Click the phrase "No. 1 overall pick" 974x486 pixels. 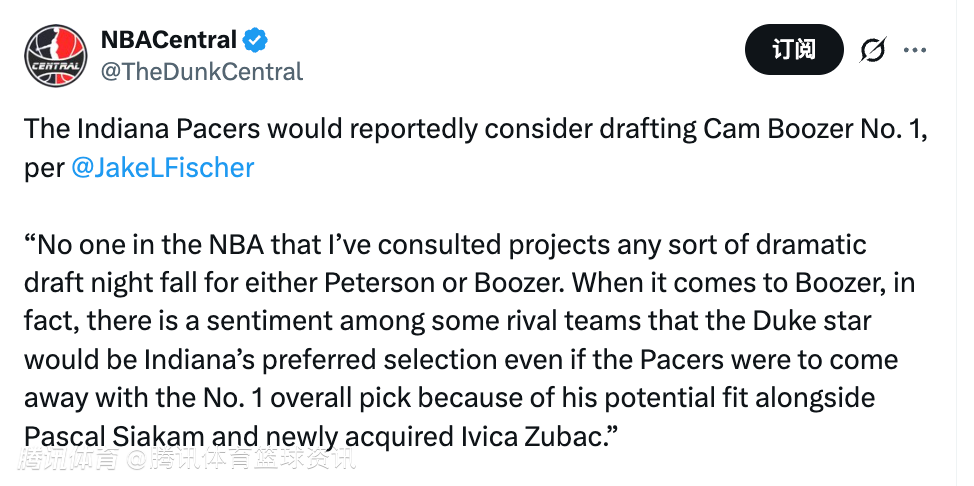[x=288, y=398]
